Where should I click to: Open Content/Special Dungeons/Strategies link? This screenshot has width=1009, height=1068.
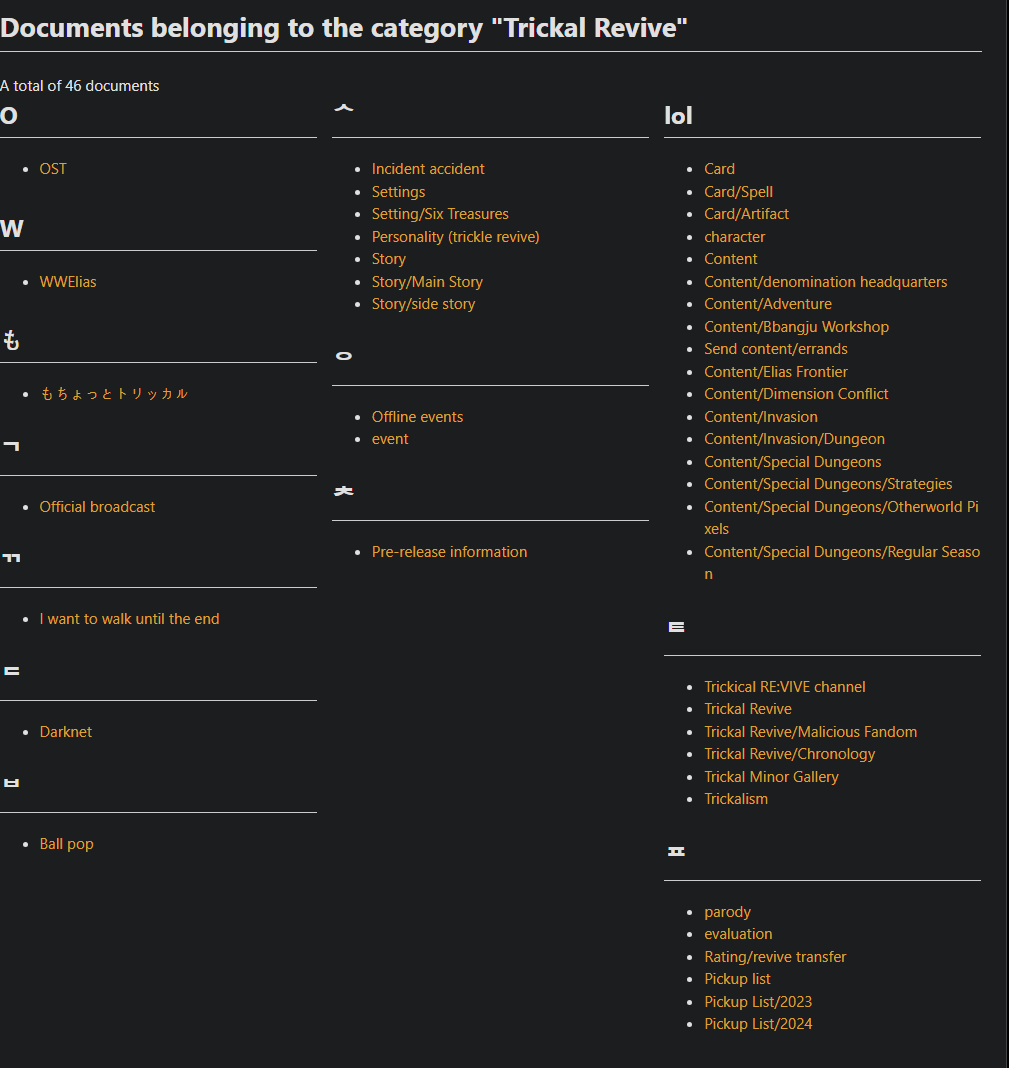828,484
